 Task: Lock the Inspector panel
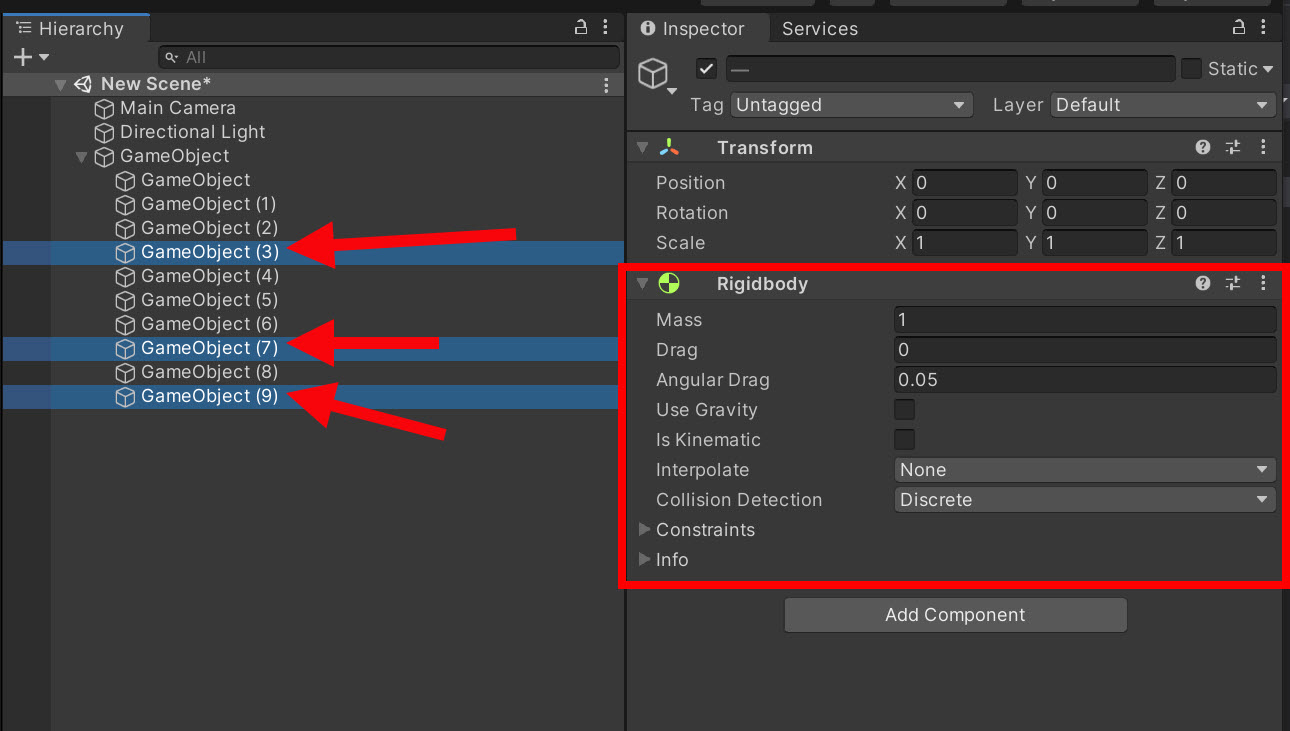pyautogui.click(x=1238, y=28)
